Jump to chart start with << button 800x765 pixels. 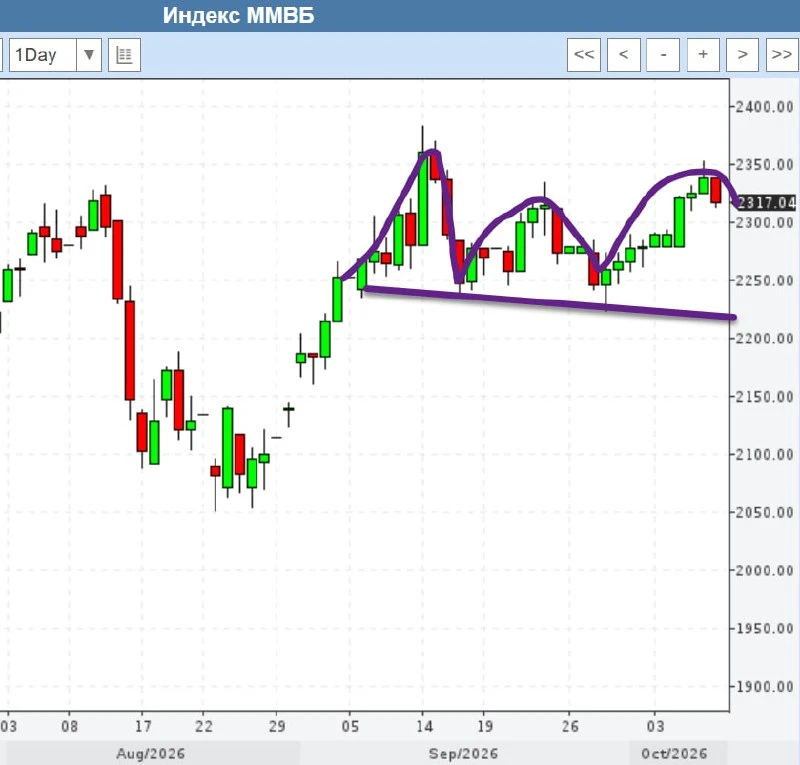(x=584, y=55)
